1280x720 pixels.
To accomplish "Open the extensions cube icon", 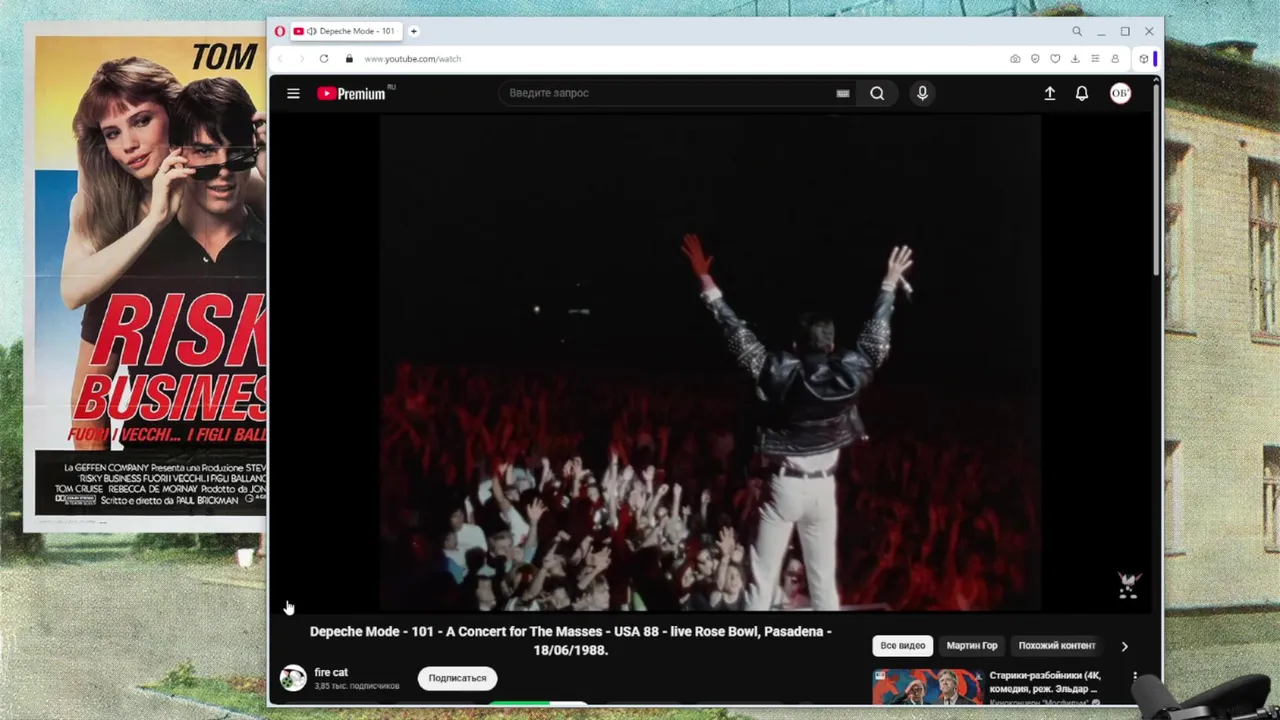I will click(1143, 59).
